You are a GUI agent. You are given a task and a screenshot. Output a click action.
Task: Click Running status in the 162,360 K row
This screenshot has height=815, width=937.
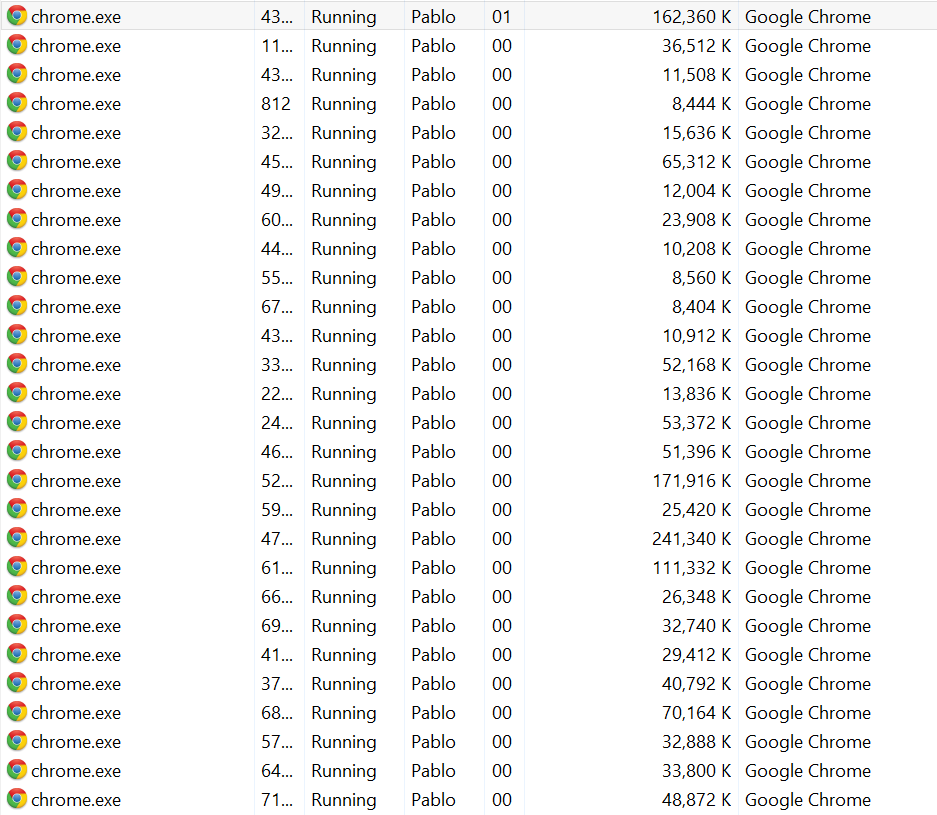344,17
